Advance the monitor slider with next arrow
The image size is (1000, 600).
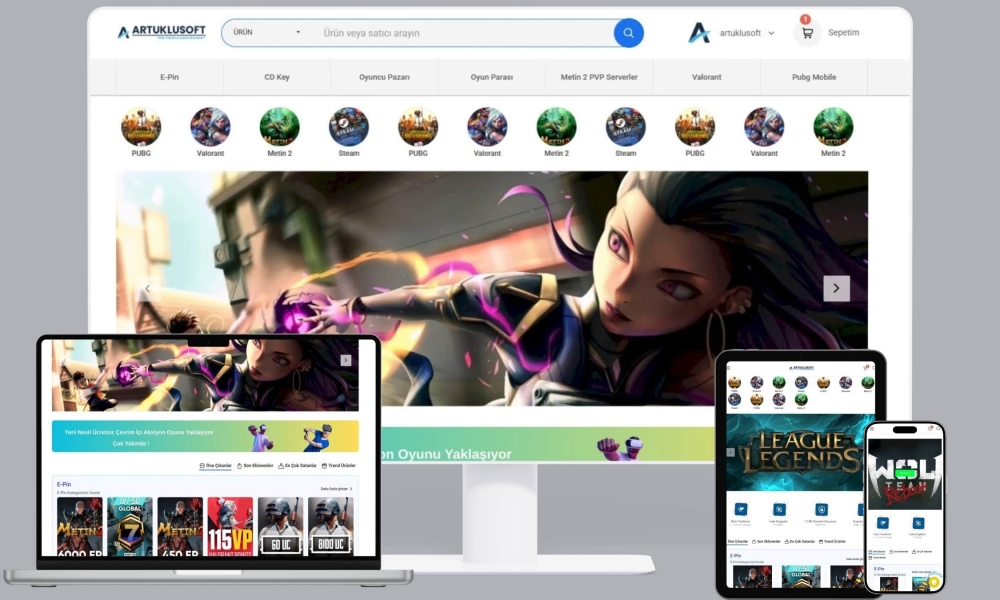pyautogui.click(x=836, y=288)
